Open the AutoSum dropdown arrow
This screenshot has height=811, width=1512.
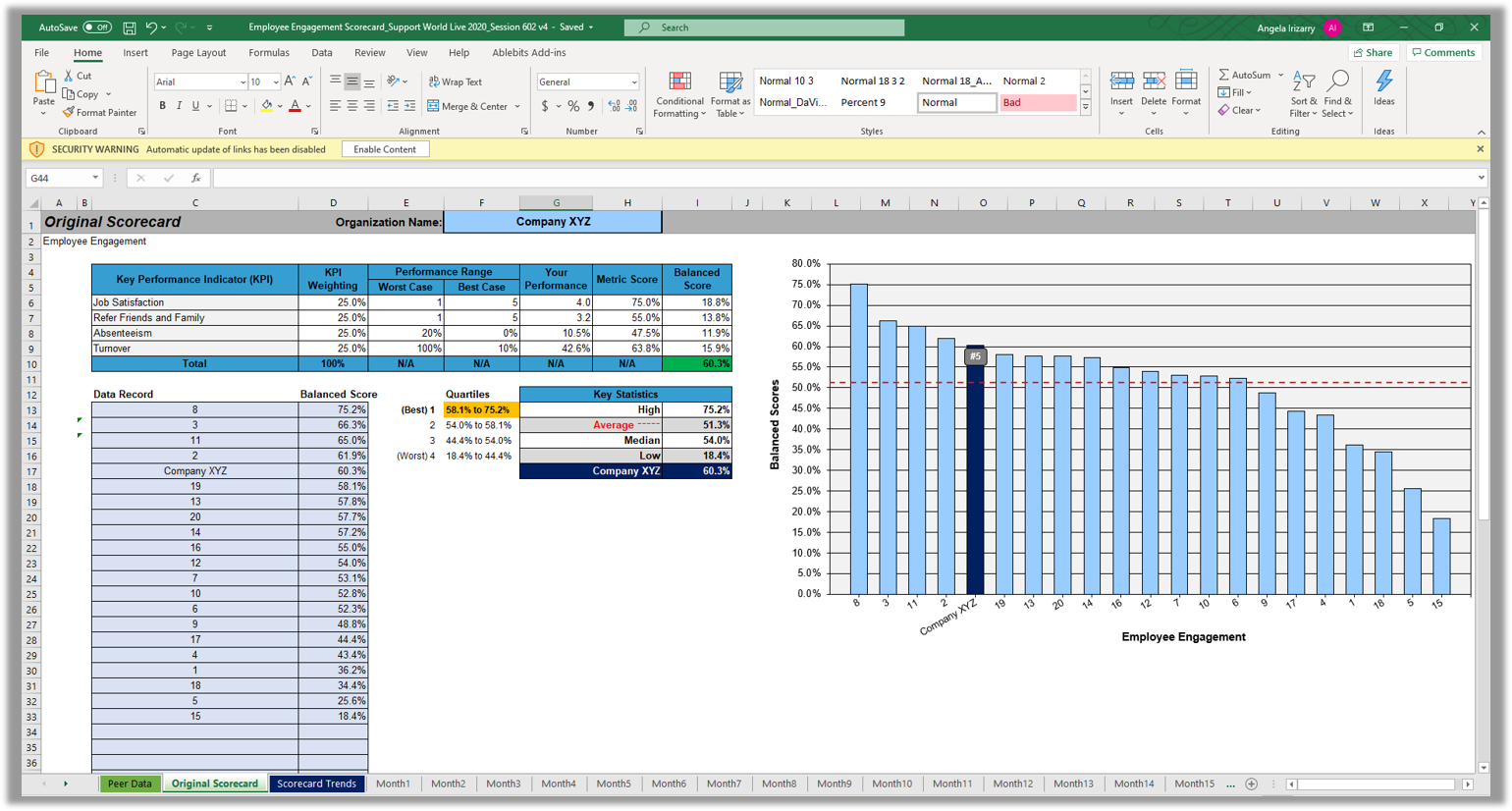pos(1281,75)
